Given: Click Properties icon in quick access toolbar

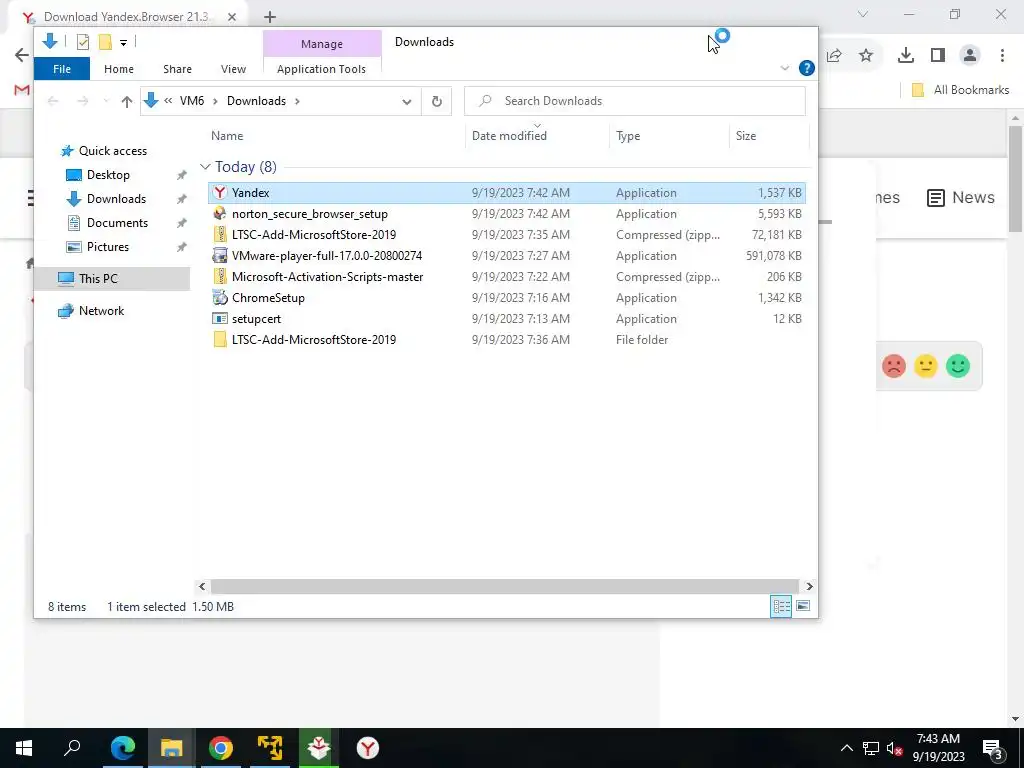Looking at the screenshot, I should (x=82, y=42).
